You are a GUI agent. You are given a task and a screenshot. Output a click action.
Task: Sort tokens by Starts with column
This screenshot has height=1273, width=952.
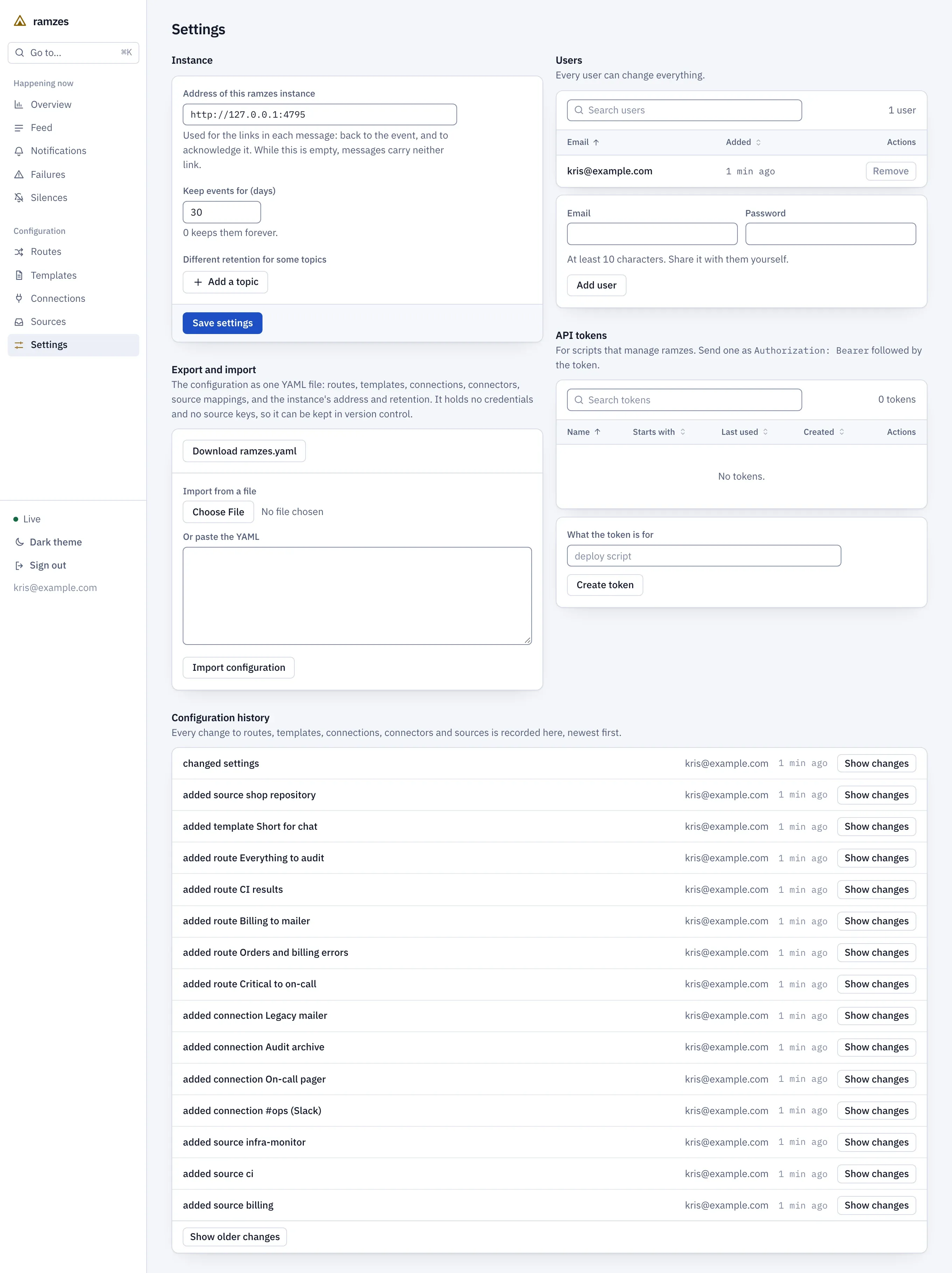(x=659, y=432)
